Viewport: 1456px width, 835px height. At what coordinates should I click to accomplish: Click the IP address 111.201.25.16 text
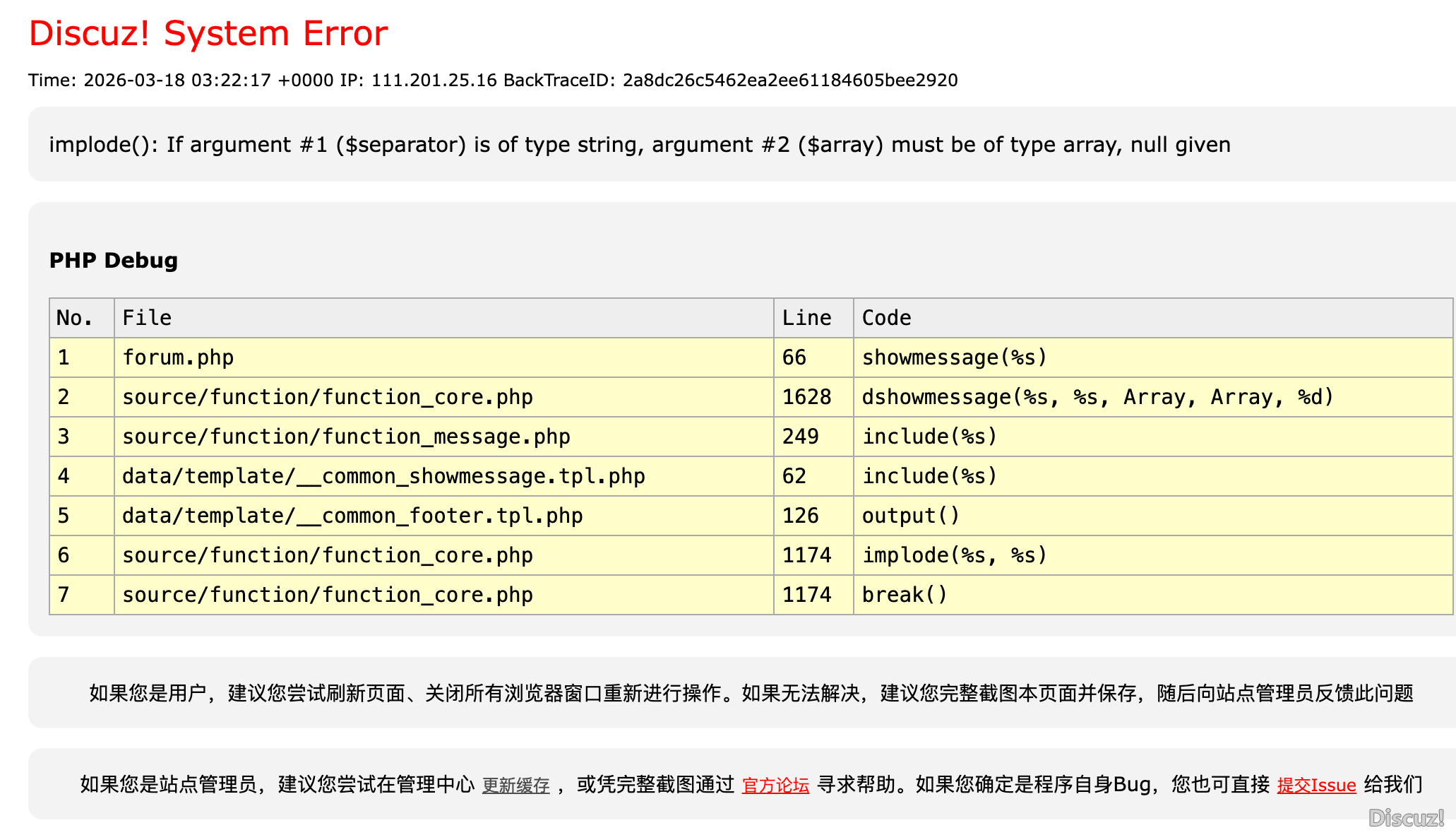[x=434, y=80]
